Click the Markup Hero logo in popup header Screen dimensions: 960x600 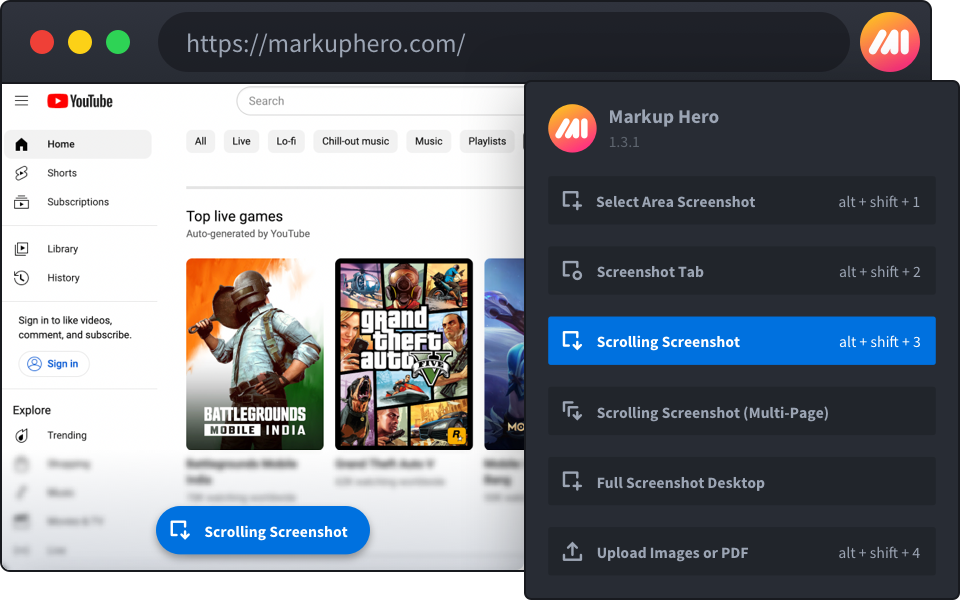click(572, 128)
